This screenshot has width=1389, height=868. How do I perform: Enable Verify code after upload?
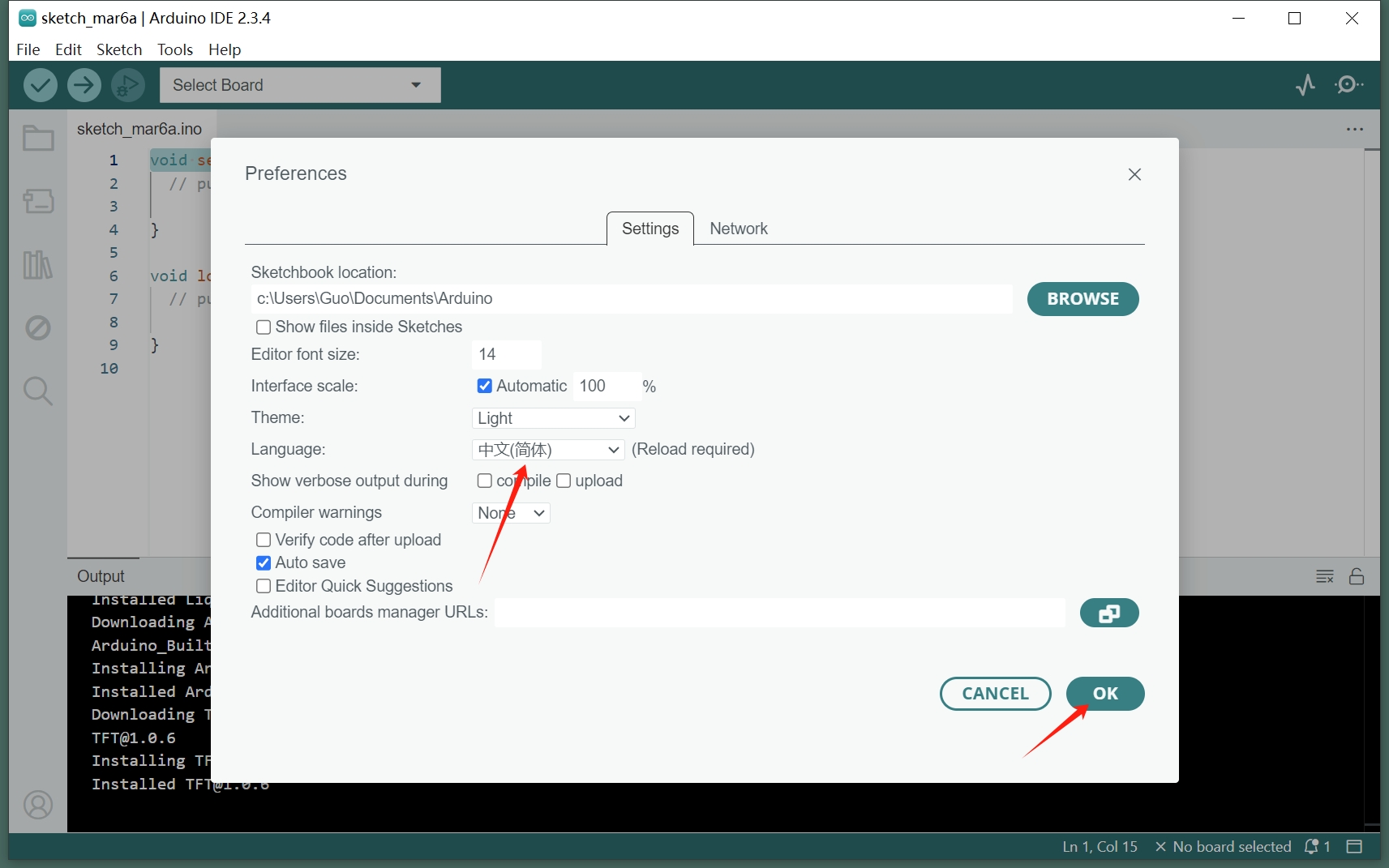[264, 540]
